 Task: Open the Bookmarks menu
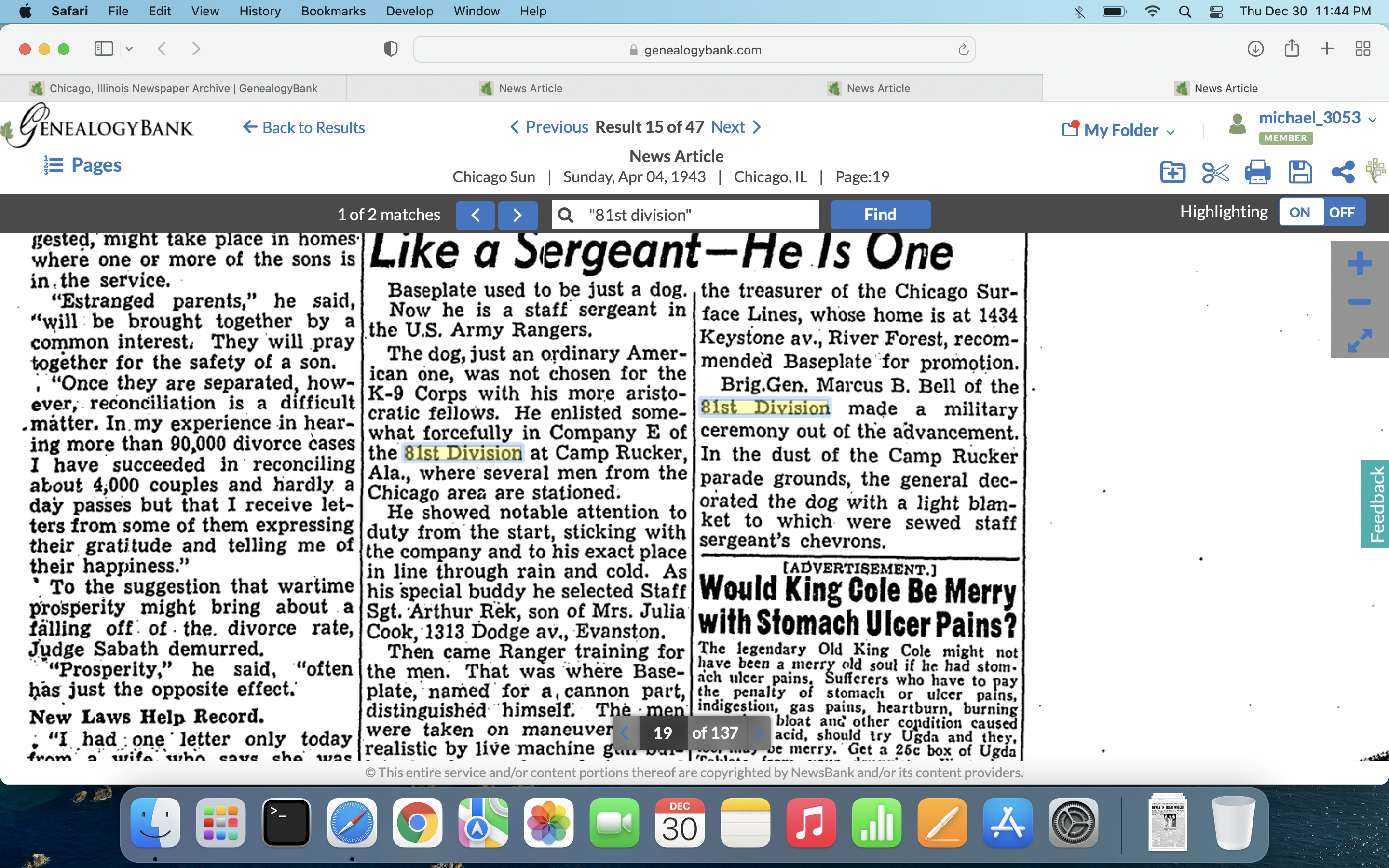333,11
